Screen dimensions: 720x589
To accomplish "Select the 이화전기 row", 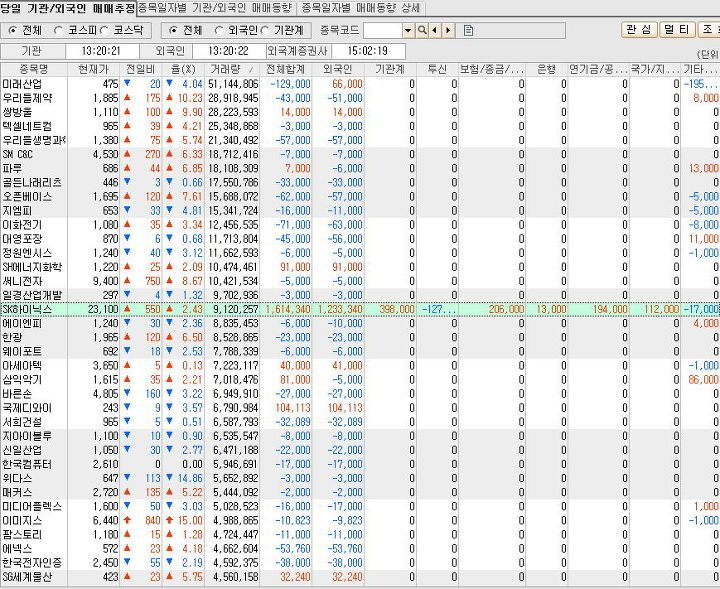I will [x=360, y=225].
